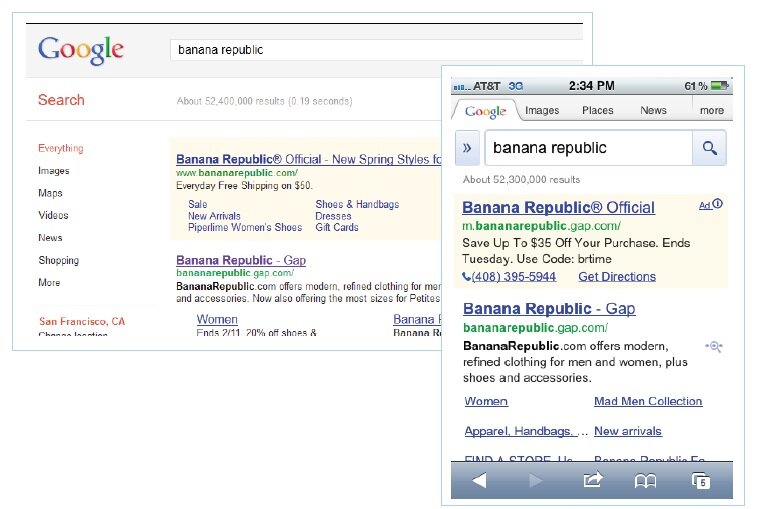Select Shopping in desktop sidebar
The image size is (765, 509).
[x=59, y=261]
